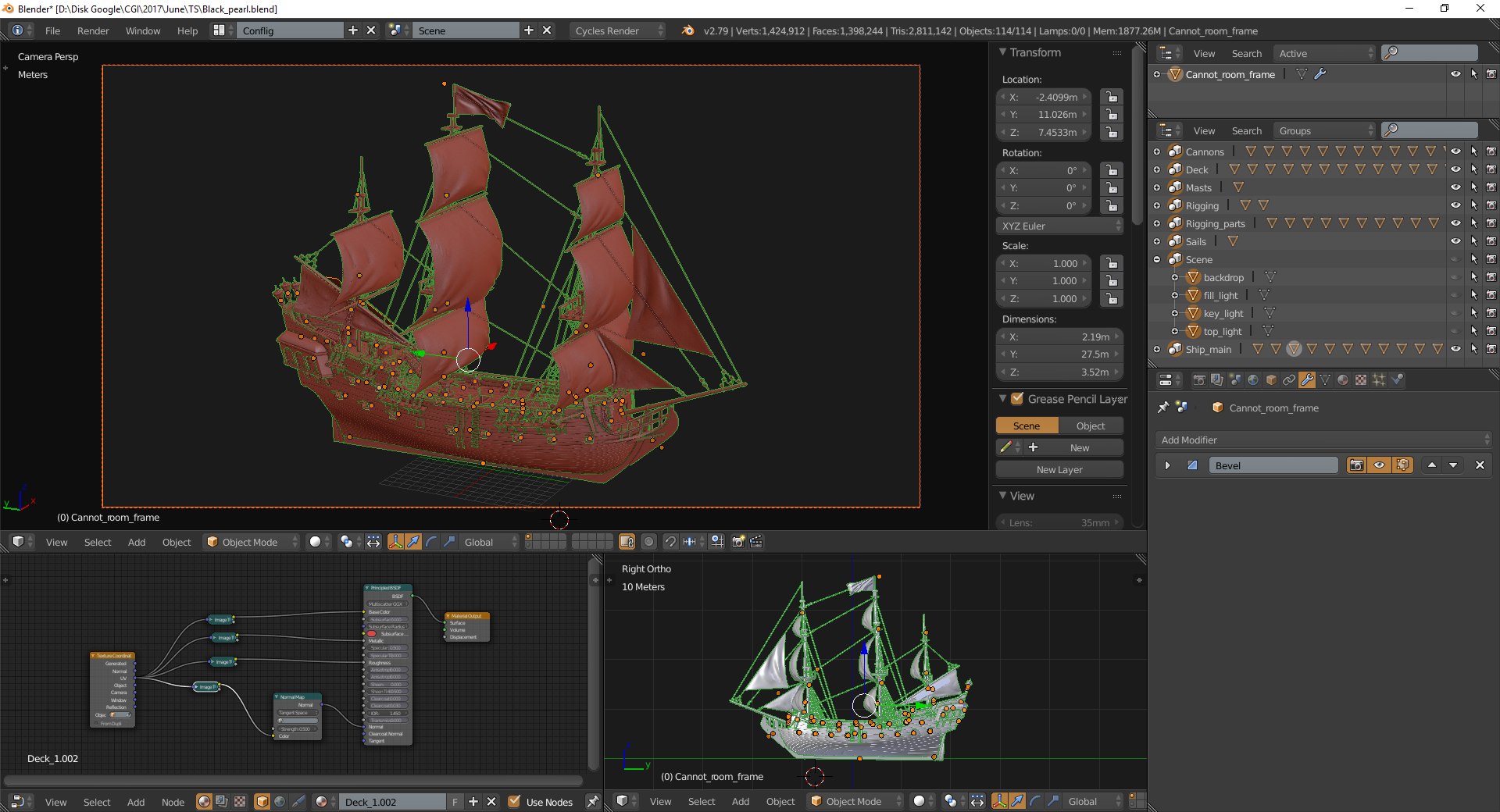Open the Constraints chain-link tab
Image resolution: width=1500 pixels, height=812 pixels.
(1289, 380)
